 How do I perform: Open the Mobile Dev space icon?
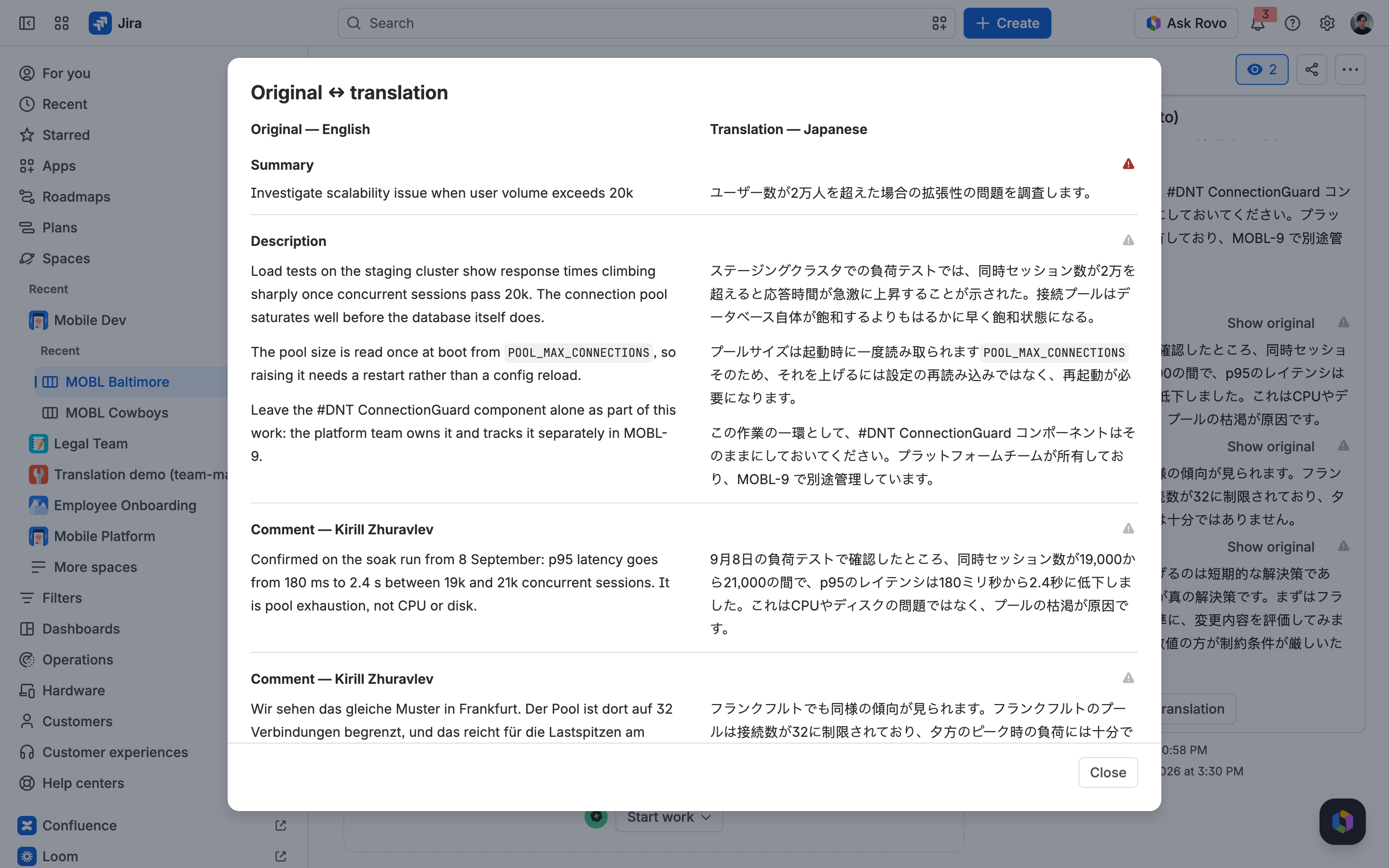tap(39, 320)
